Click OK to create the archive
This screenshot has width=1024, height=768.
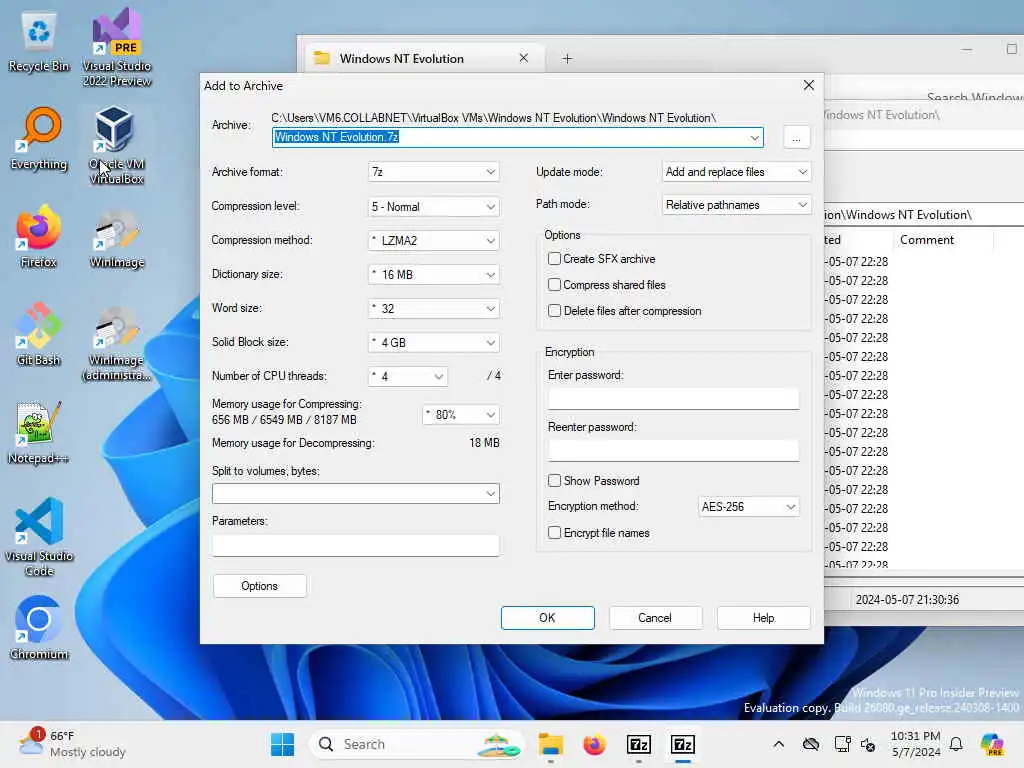pyautogui.click(x=547, y=618)
